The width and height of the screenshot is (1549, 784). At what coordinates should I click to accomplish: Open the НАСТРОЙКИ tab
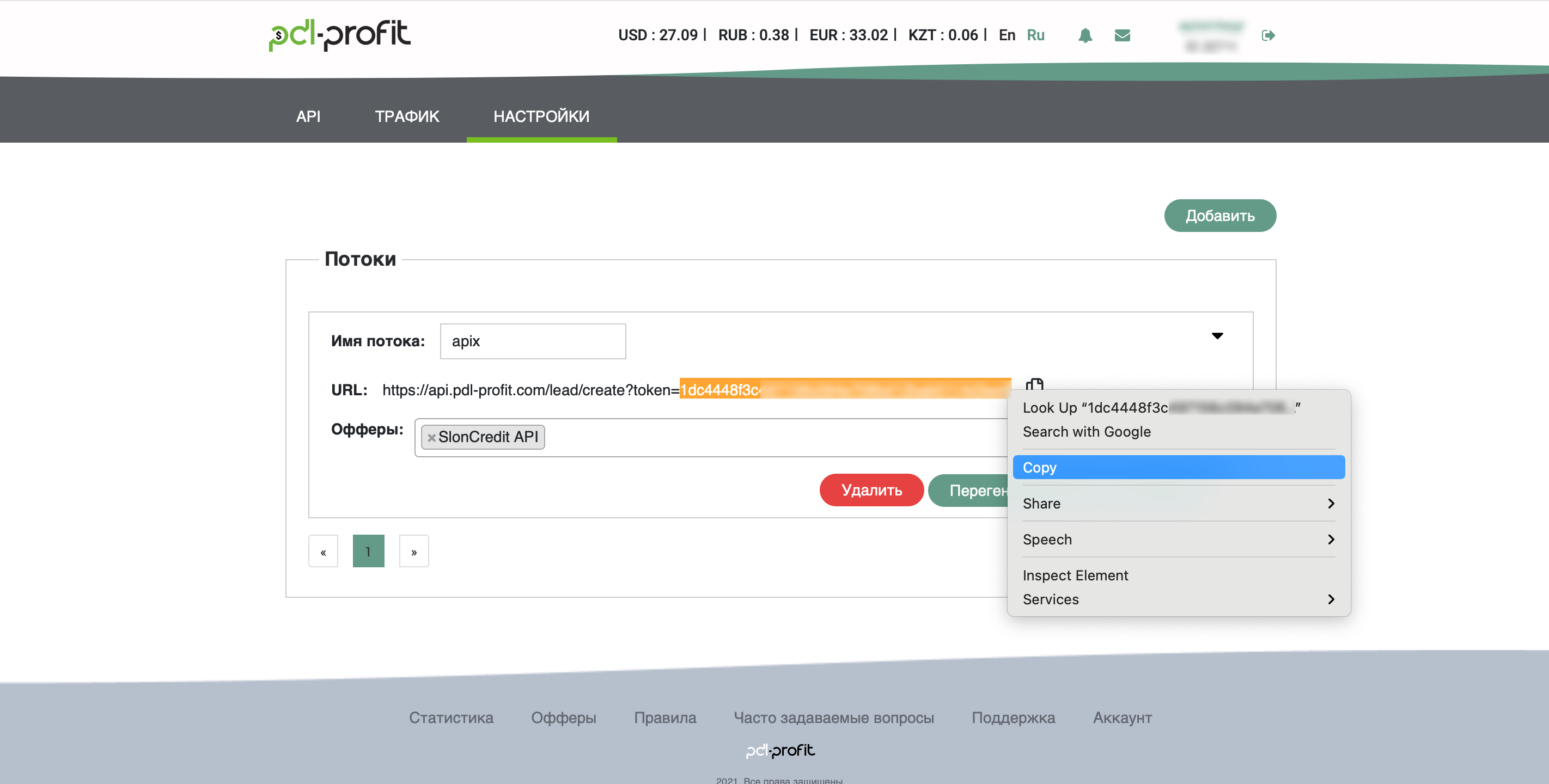click(541, 116)
